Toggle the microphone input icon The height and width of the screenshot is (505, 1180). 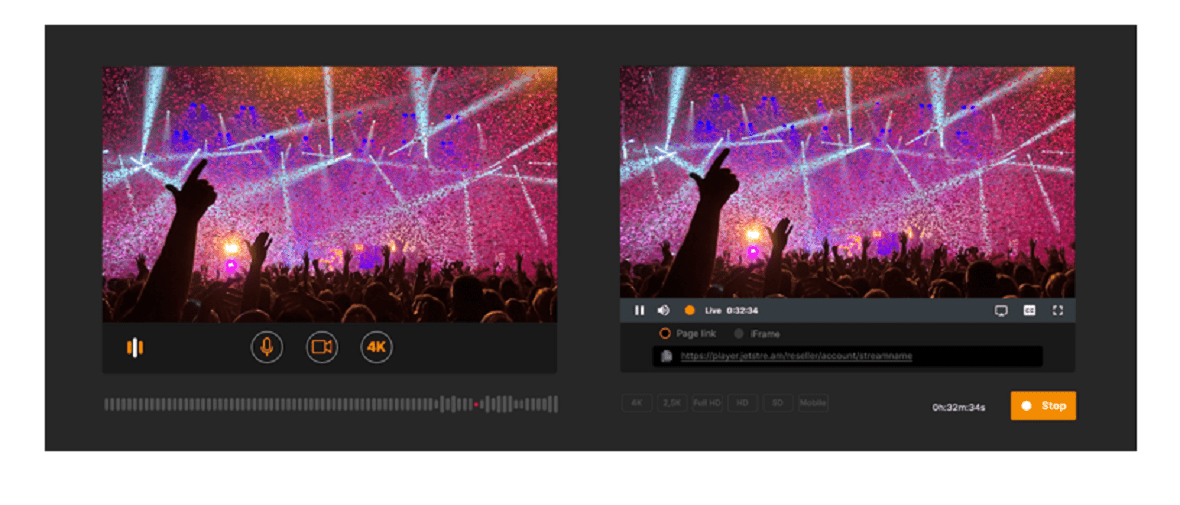pos(266,347)
